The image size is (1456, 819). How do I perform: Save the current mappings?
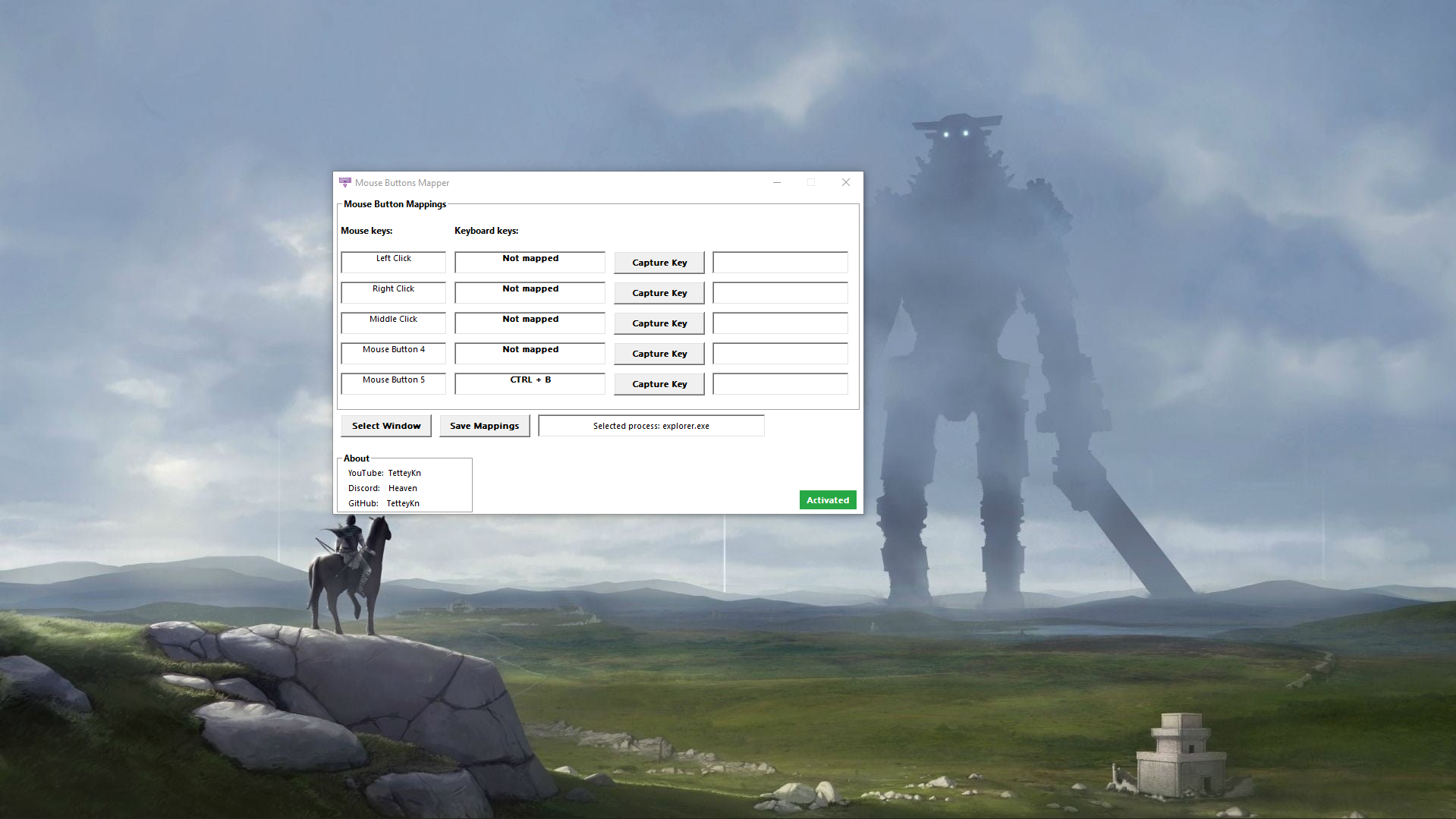(x=484, y=425)
